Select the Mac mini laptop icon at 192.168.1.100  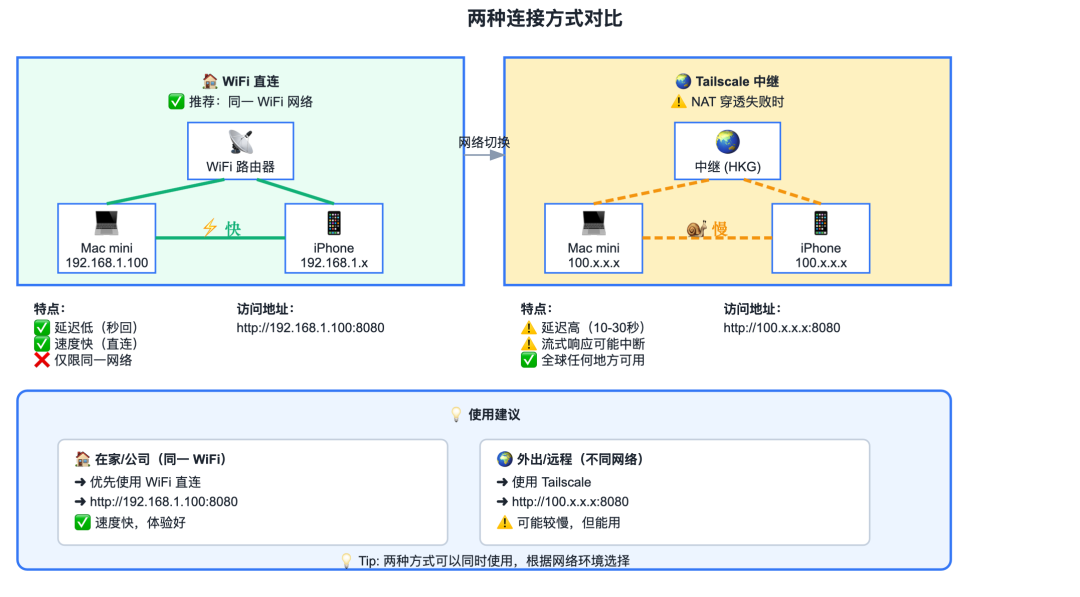pyautogui.click(x=106, y=224)
